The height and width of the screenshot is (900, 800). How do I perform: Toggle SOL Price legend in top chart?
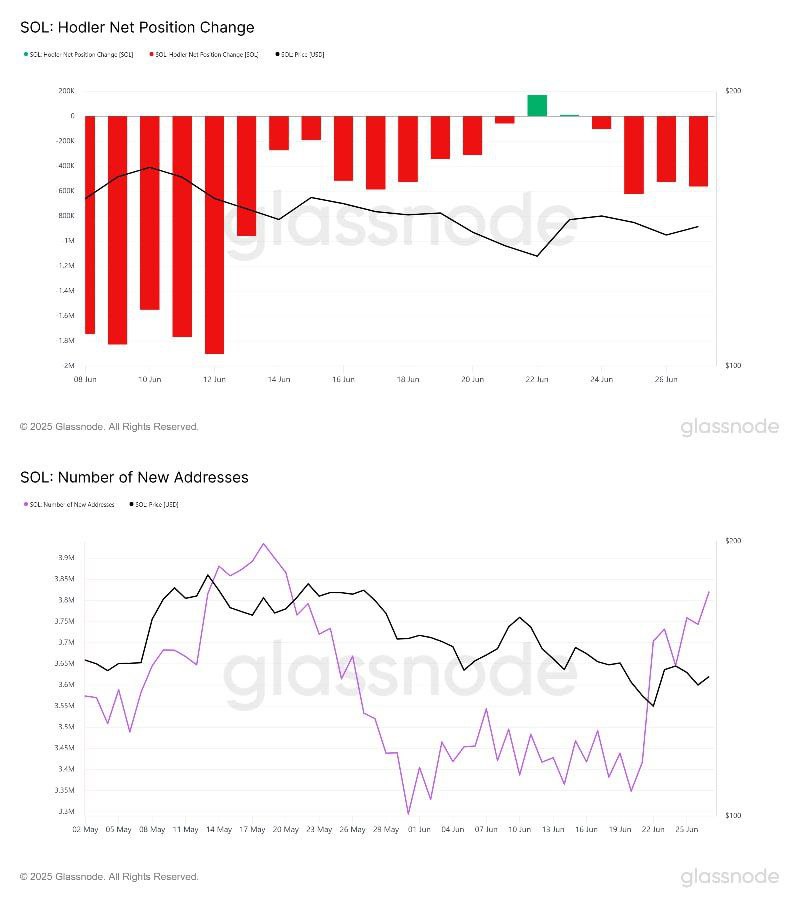[x=300, y=55]
